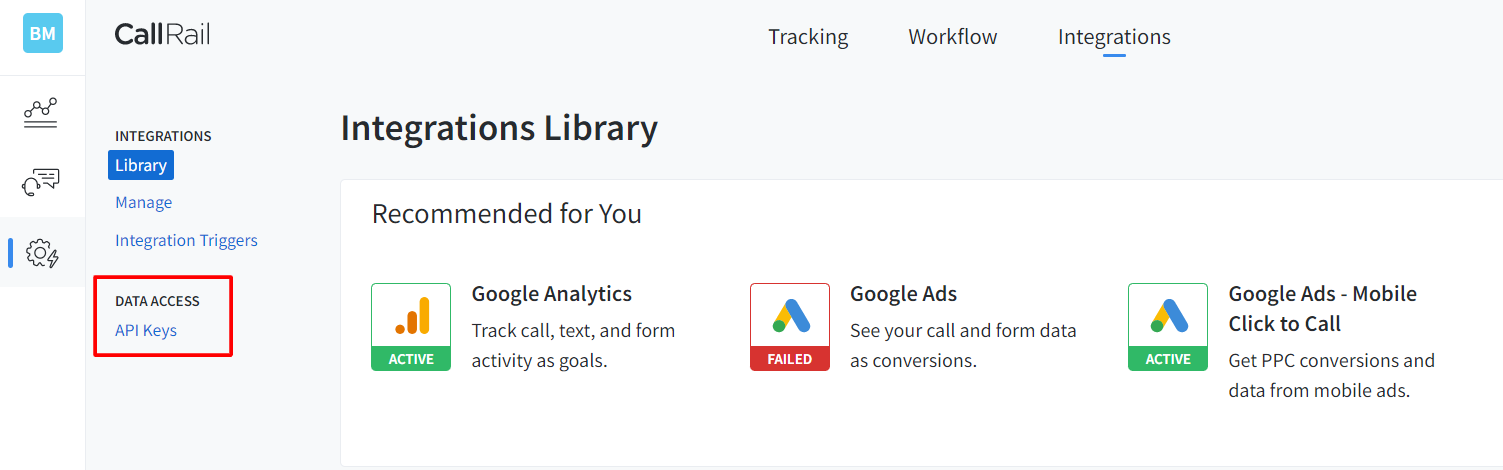Screen dimensions: 1503x470
Task: Open the Lead Center headset icon
Action: [41, 183]
